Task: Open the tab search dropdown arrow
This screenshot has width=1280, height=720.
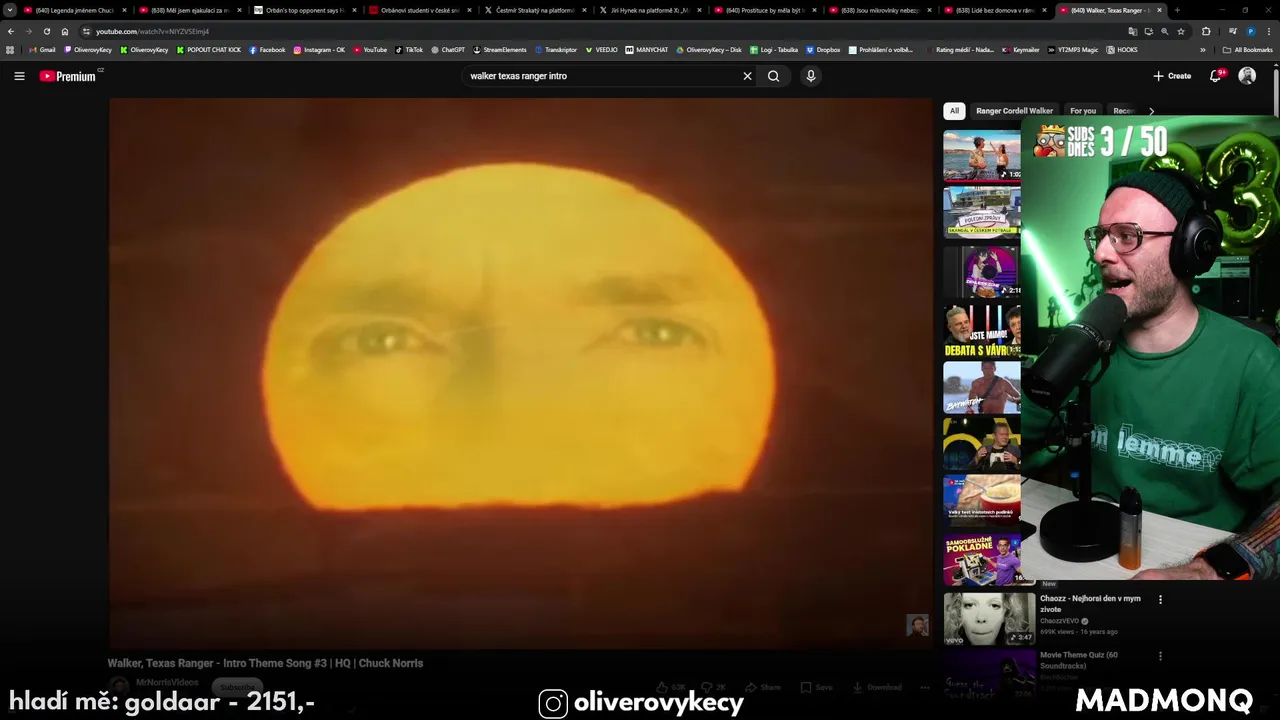Action: coord(10,10)
